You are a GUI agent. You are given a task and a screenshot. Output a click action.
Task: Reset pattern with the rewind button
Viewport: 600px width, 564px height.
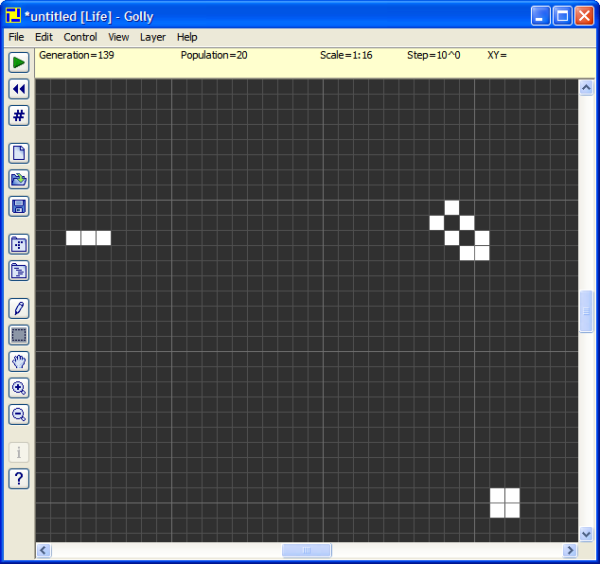[x=19, y=89]
